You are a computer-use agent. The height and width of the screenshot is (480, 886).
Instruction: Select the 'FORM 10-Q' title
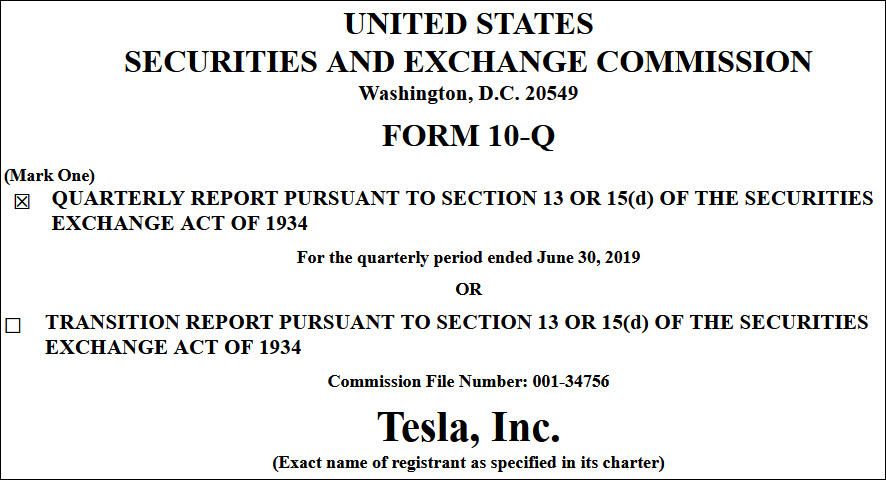click(468, 137)
